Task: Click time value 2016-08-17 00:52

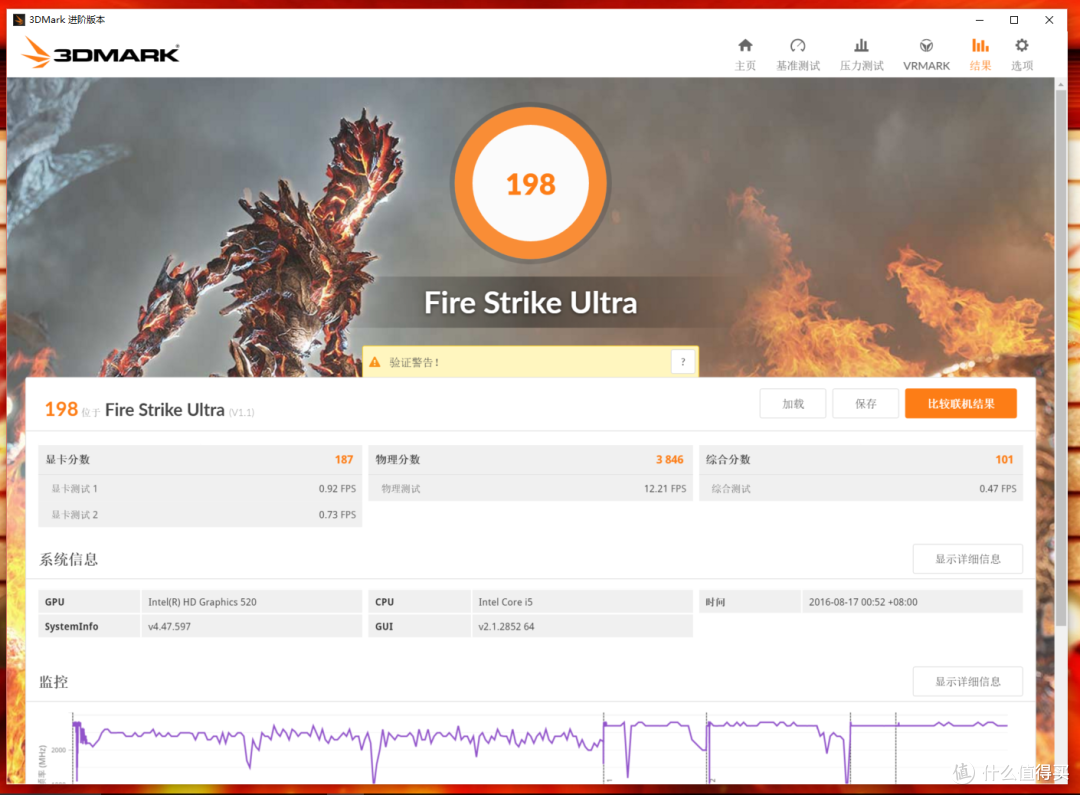Action: (x=863, y=602)
